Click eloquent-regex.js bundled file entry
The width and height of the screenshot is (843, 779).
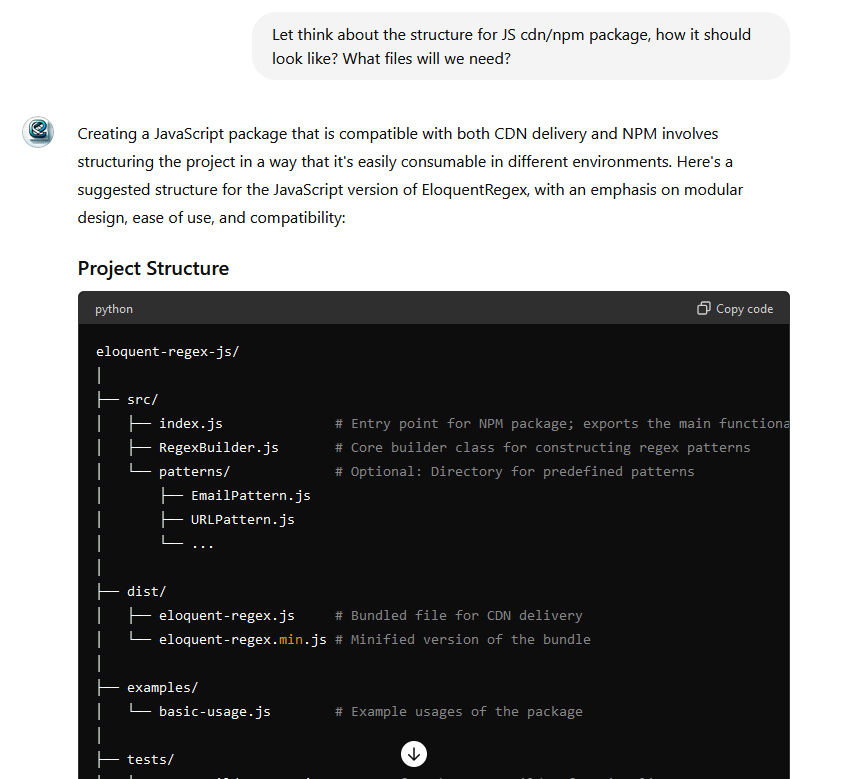click(226, 615)
